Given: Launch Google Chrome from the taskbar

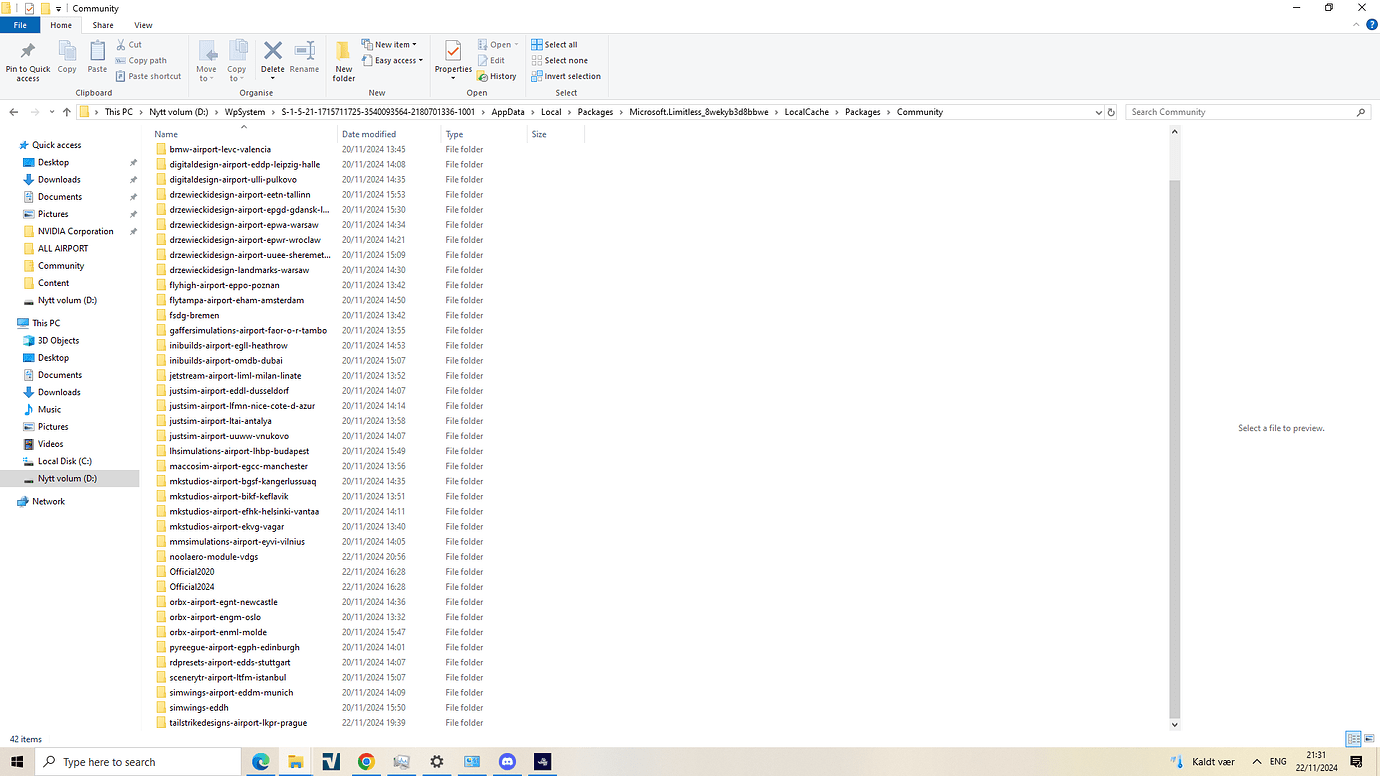Looking at the screenshot, I should click(366, 762).
